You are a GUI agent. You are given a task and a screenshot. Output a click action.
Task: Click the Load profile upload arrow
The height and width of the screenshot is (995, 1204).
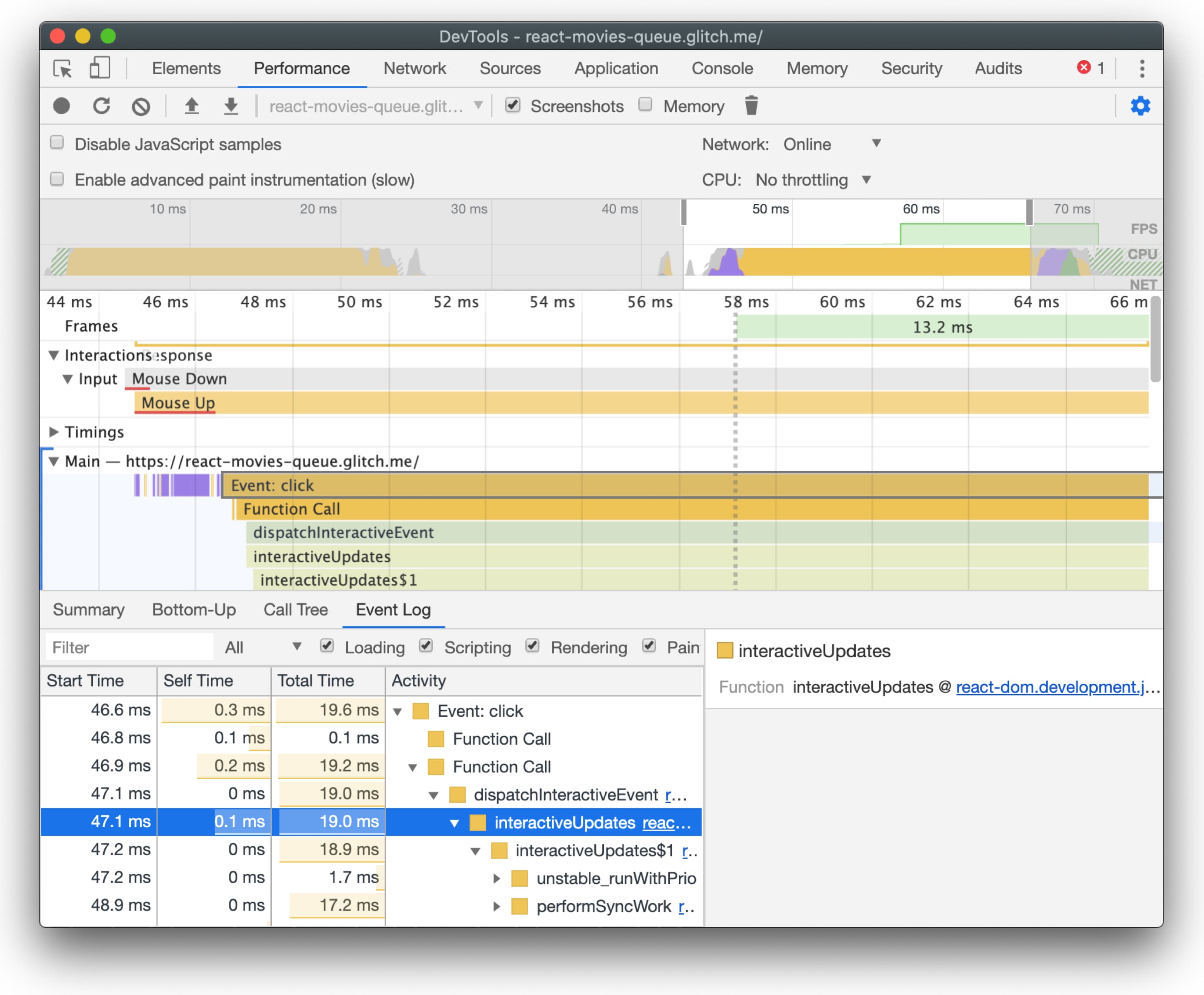191,106
